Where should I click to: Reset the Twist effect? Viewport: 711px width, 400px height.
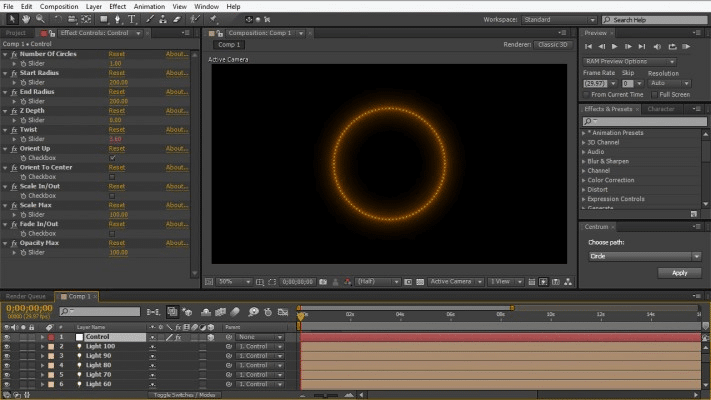tap(117, 129)
